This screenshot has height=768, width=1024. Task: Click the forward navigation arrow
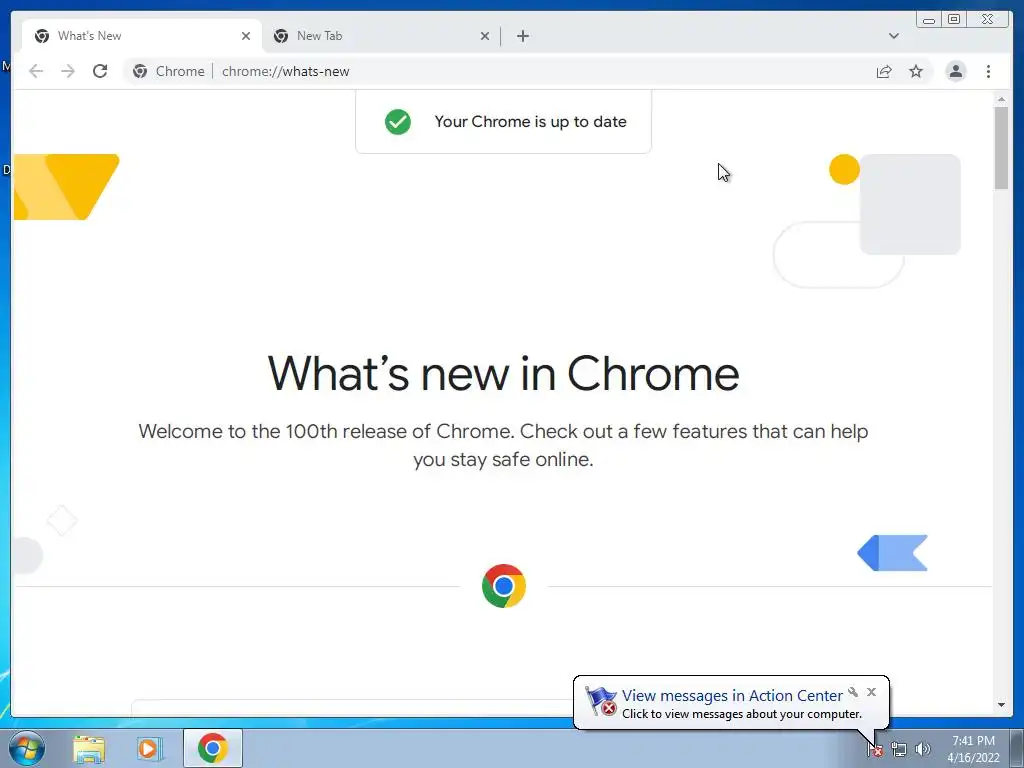coord(67,71)
